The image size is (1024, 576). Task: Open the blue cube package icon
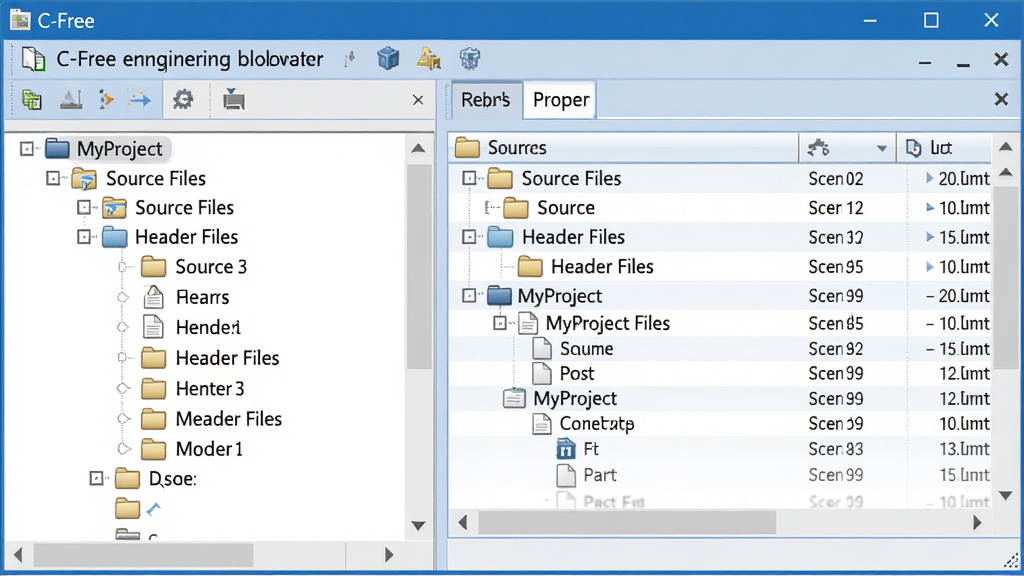pyautogui.click(x=388, y=59)
